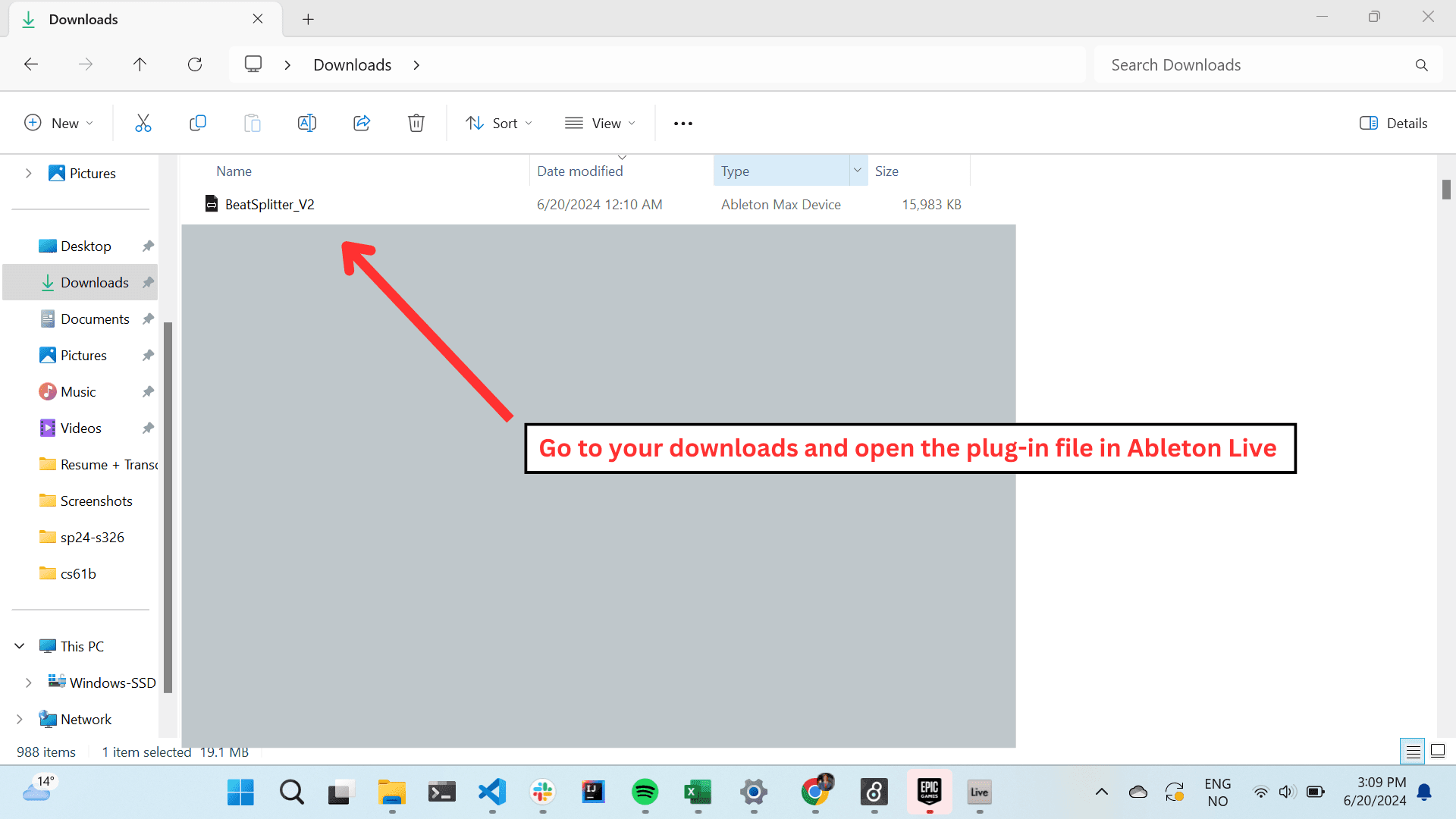Click the share/export toolbar icon
Viewport: 1456px width, 819px height.
pyautogui.click(x=362, y=122)
